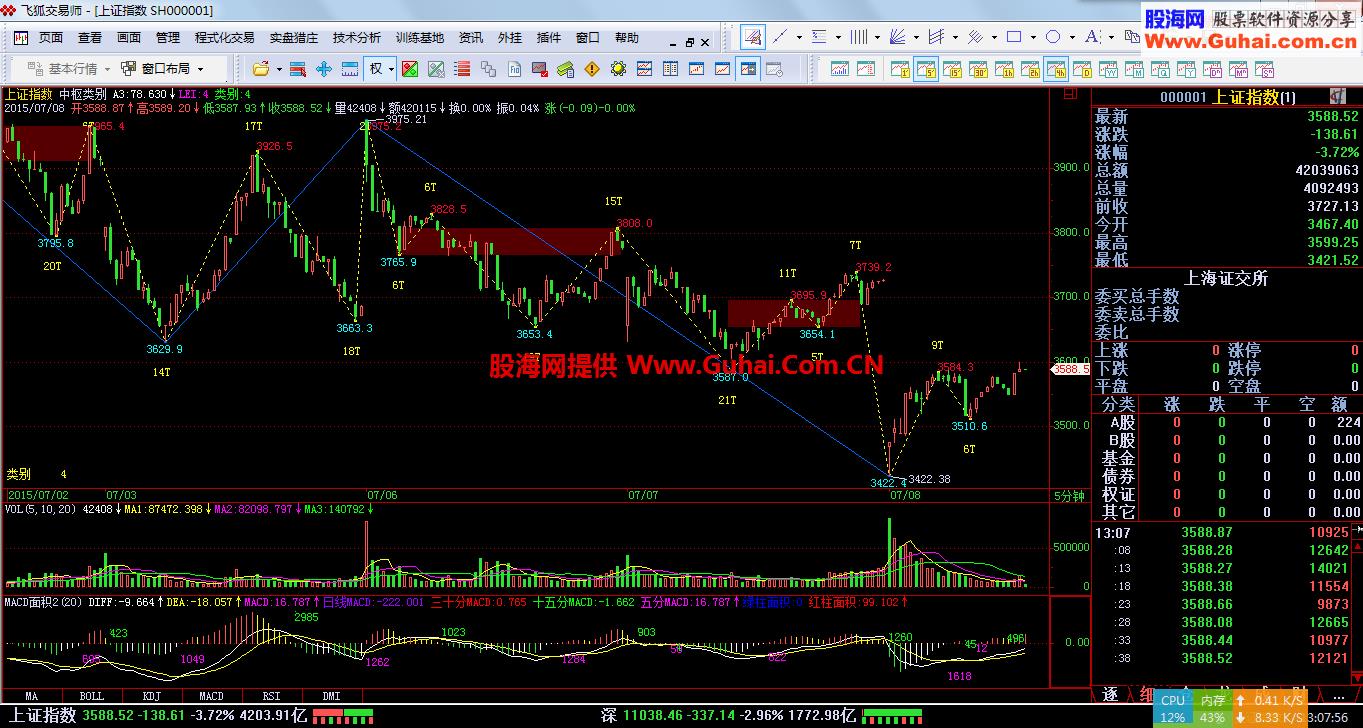Click the yellow diamond warning icon
Viewport: 1363px width, 728px height.
point(592,69)
